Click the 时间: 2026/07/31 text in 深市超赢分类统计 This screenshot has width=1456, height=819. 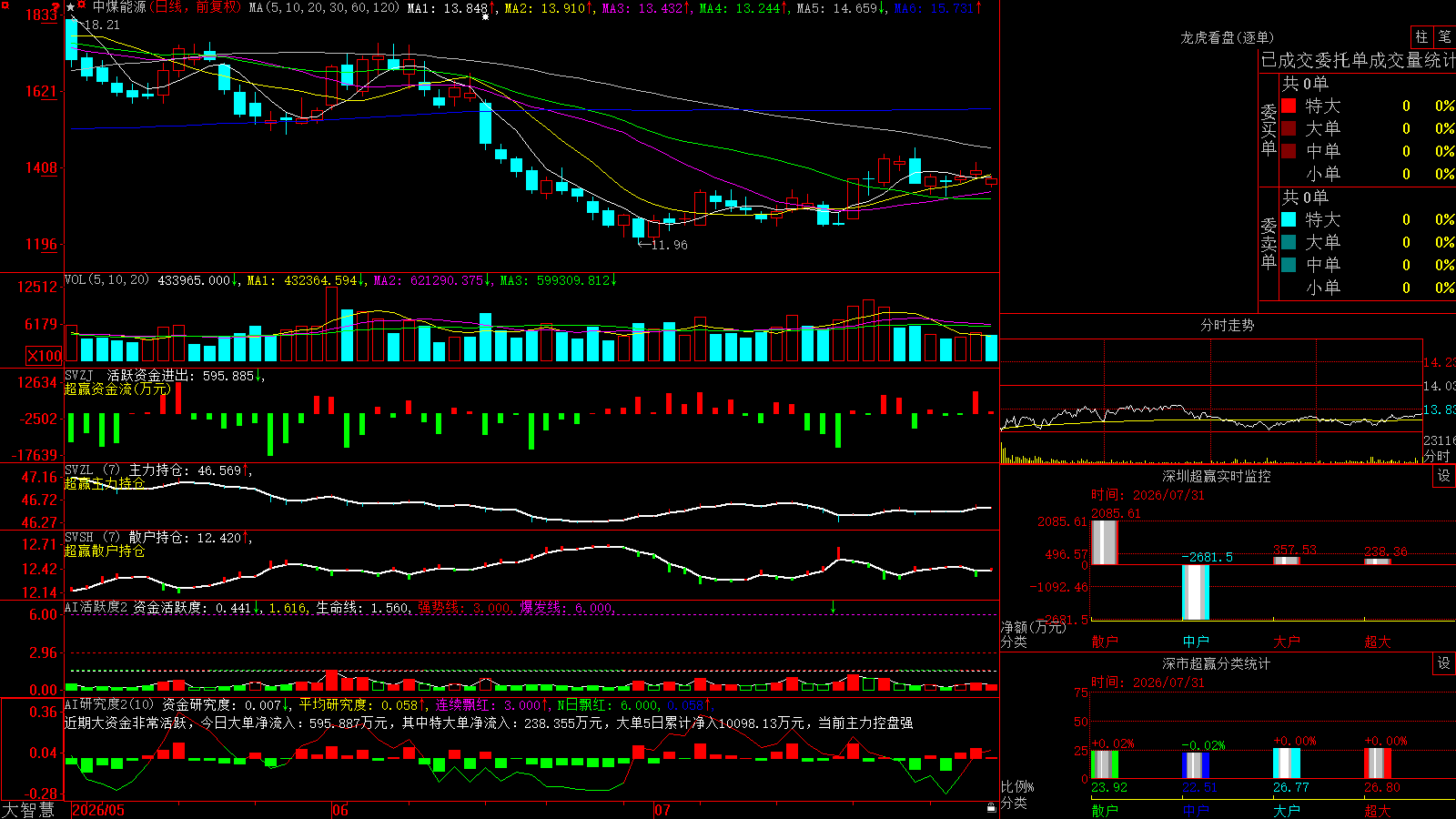click(1148, 682)
